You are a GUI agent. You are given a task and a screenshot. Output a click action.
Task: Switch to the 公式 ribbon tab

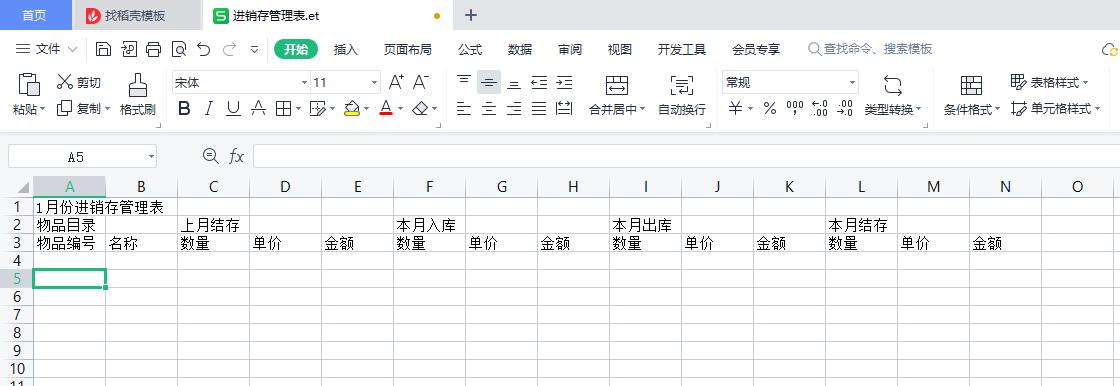470,49
